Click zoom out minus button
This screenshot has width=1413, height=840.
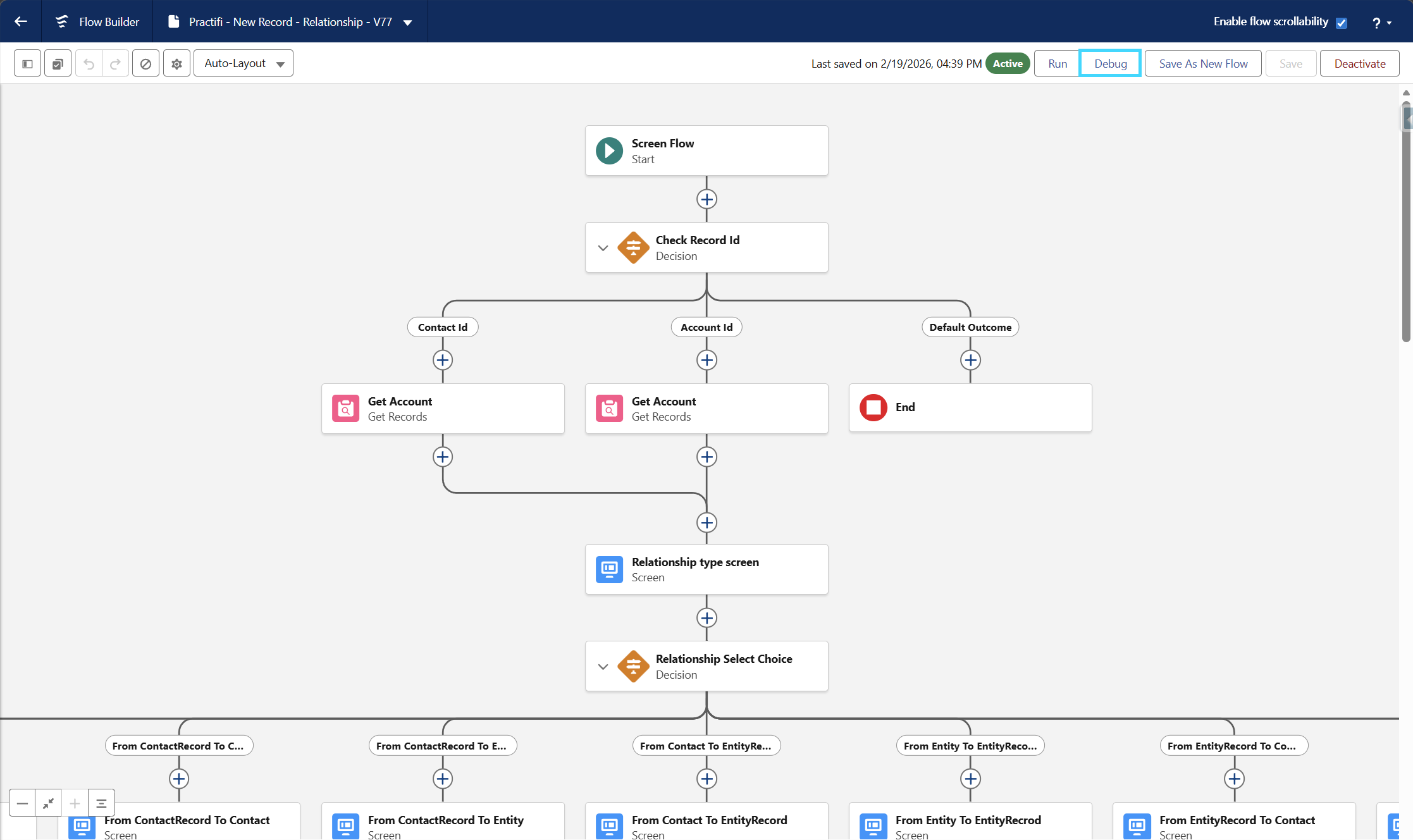coord(22,803)
